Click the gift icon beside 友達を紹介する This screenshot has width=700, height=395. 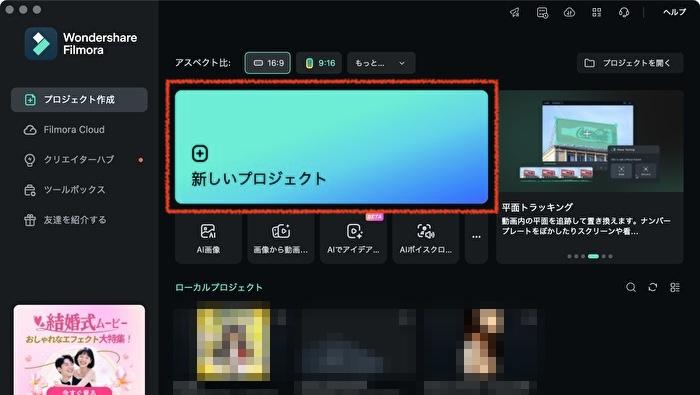coord(30,220)
